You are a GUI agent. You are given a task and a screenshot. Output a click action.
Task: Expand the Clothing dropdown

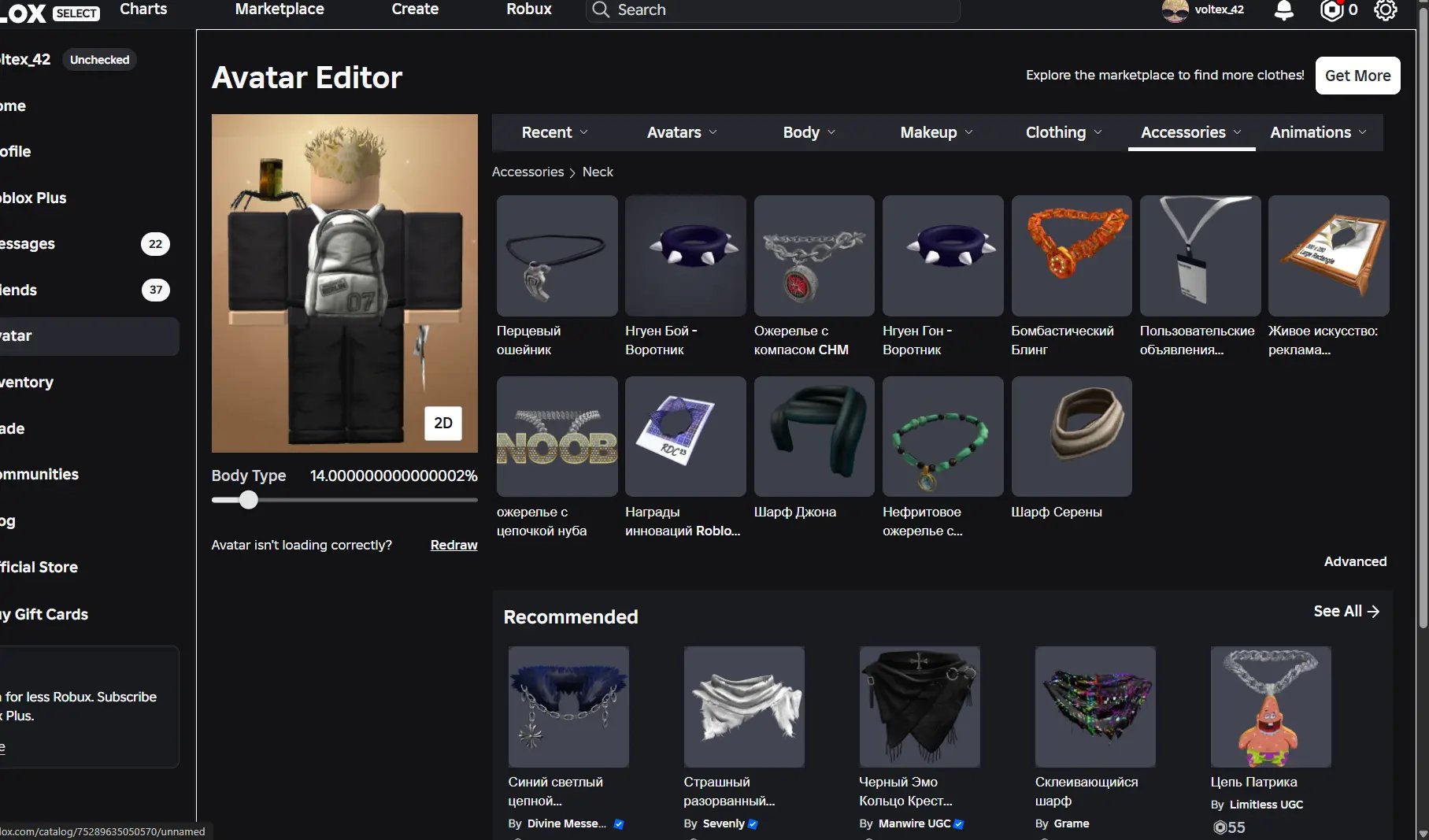(1064, 132)
